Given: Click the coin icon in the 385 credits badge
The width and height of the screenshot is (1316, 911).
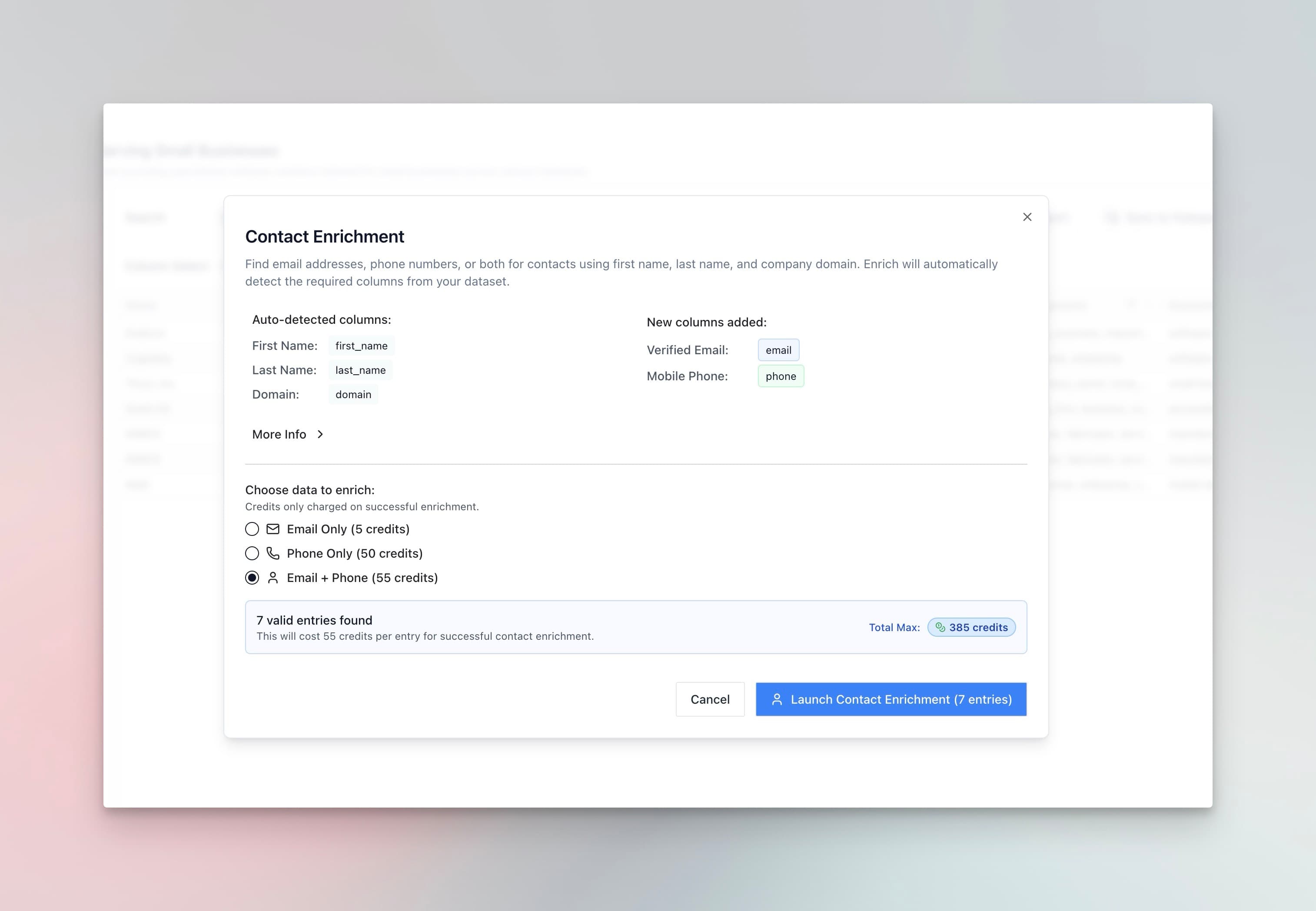Looking at the screenshot, I should click(x=940, y=627).
